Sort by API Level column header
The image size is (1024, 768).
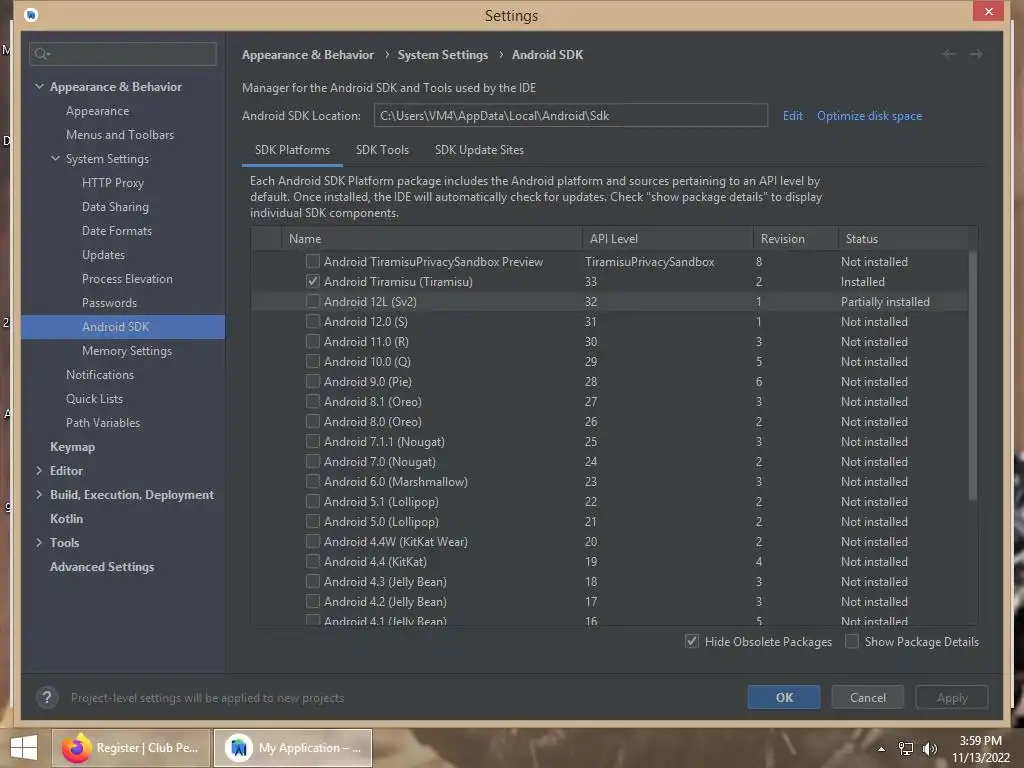click(667, 238)
